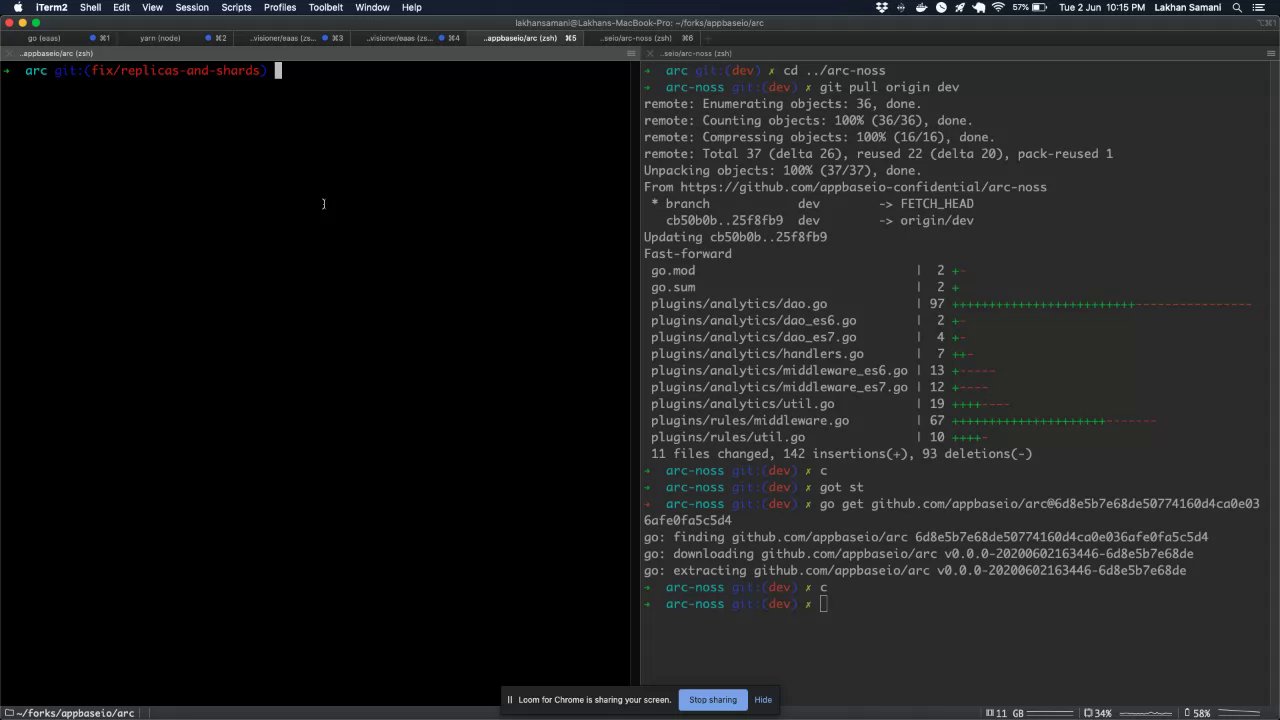Click the ~/forks/appbaseio/arc folder status item
Viewport: 1280px width, 720px height.
tap(70, 713)
